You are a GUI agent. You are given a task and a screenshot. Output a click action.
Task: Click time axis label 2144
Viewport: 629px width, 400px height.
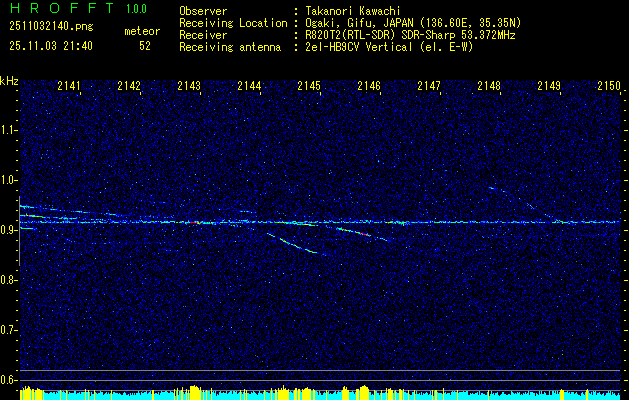[249, 85]
